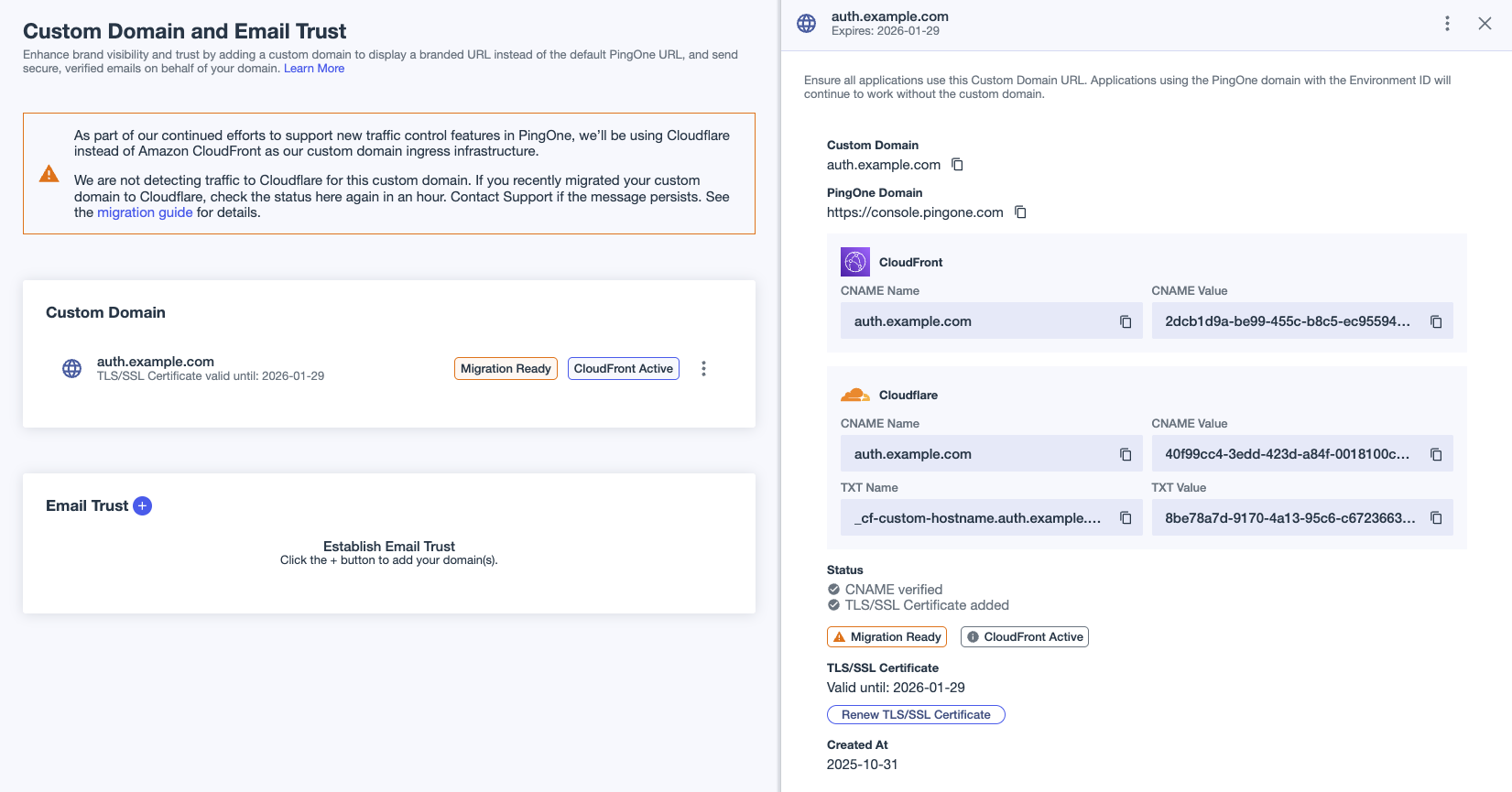Click Migration Ready badge in domain row
1512x792 pixels.
pos(506,368)
